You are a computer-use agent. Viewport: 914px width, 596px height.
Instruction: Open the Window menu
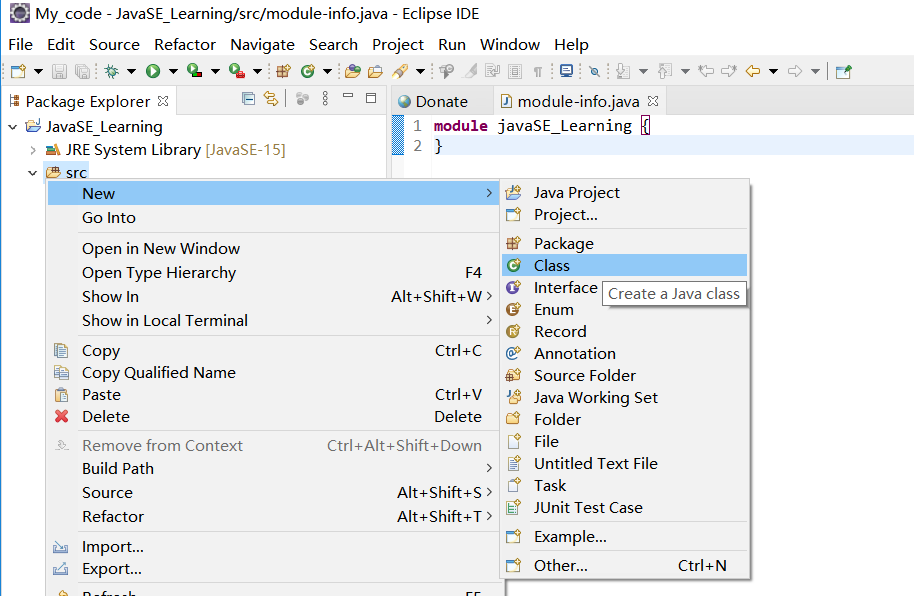(x=509, y=45)
